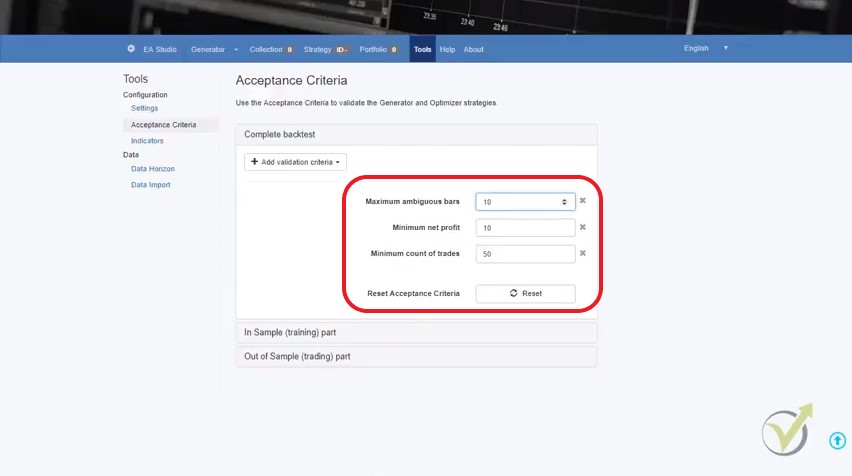Open the Portfolio page
This screenshot has height=476, width=852.
coord(373,49)
